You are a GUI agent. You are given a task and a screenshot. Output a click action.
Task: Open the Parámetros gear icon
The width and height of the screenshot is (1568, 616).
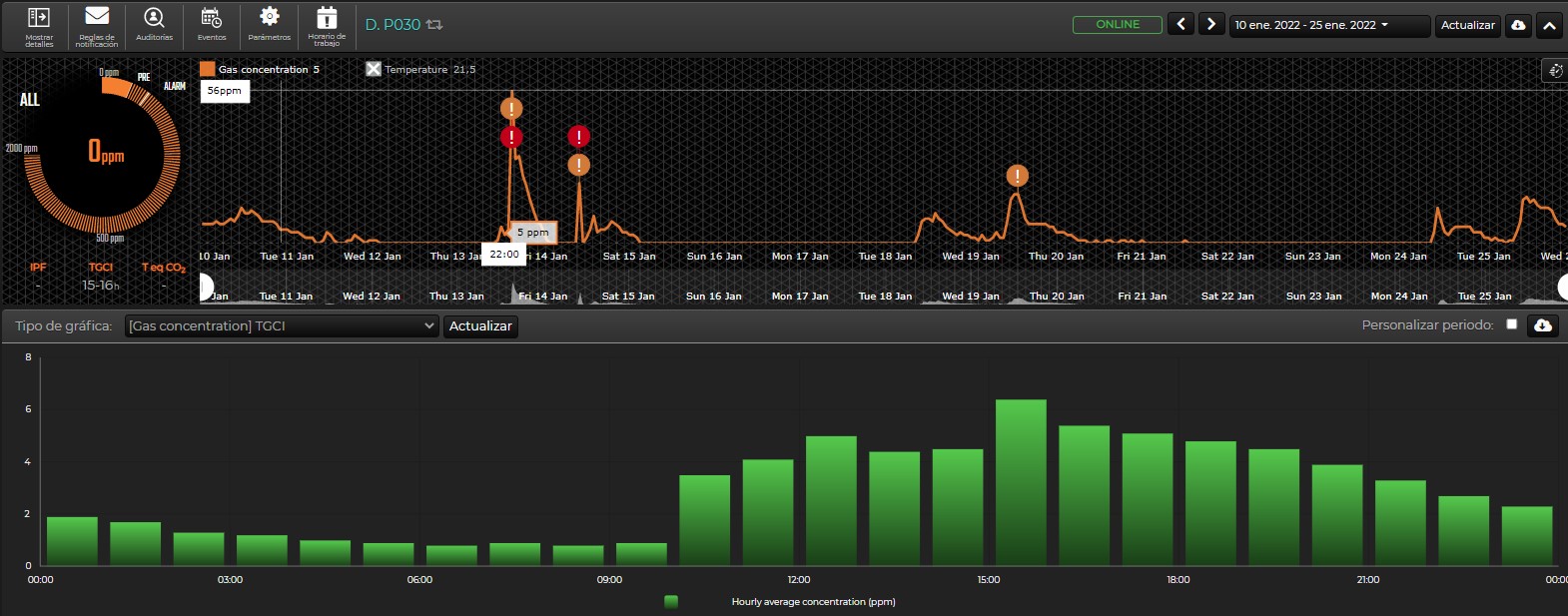[x=270, y=16]
